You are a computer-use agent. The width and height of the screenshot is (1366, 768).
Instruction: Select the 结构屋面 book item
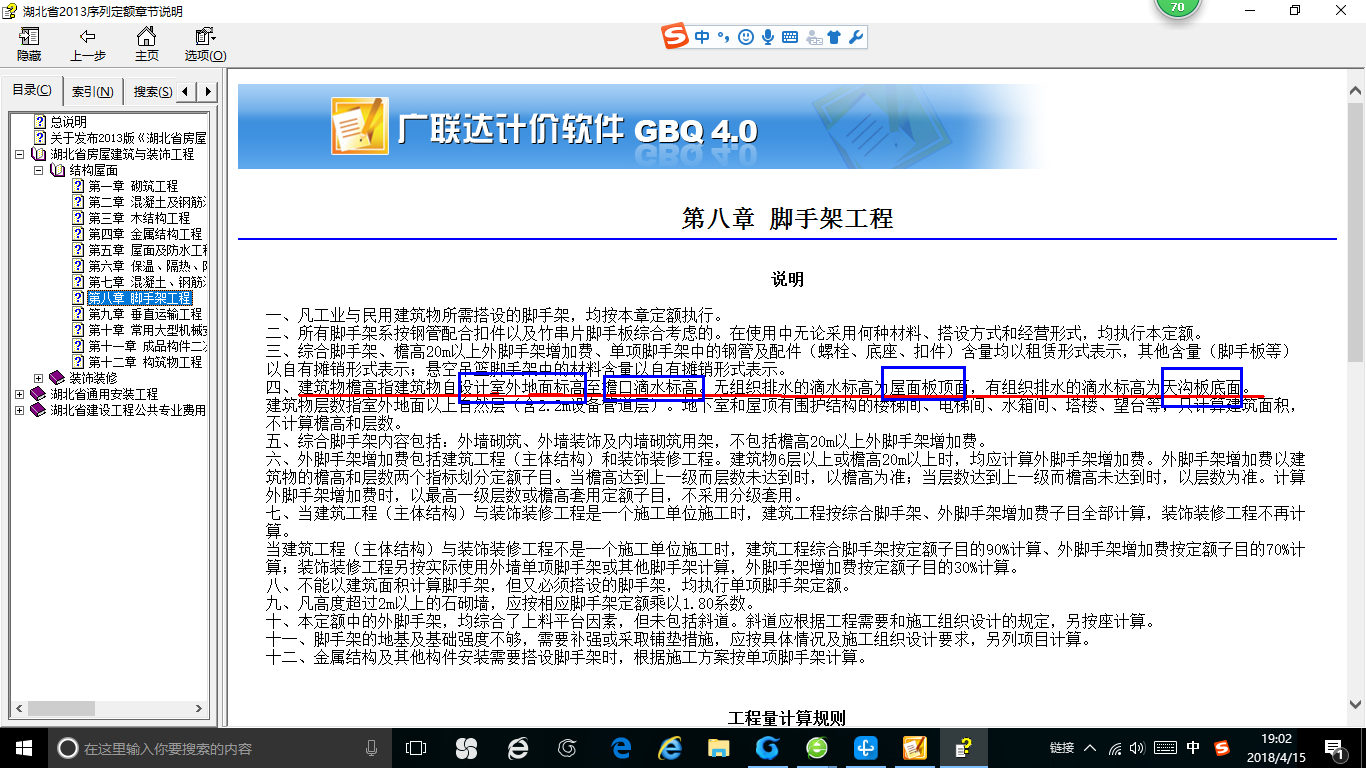coord(93,170)
